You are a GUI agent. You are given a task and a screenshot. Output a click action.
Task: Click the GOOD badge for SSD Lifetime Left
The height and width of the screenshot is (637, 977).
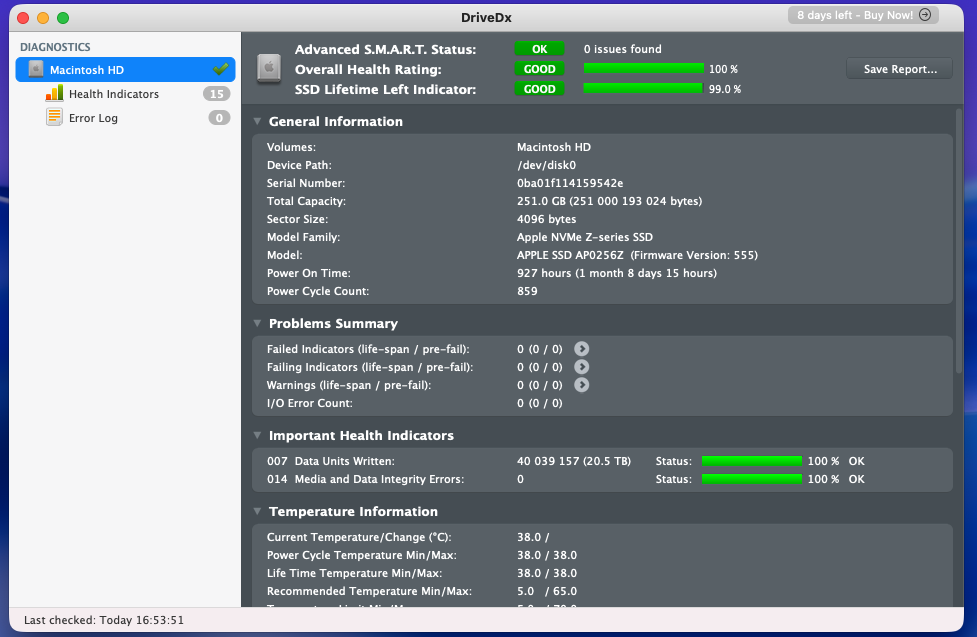click(539, 89)
